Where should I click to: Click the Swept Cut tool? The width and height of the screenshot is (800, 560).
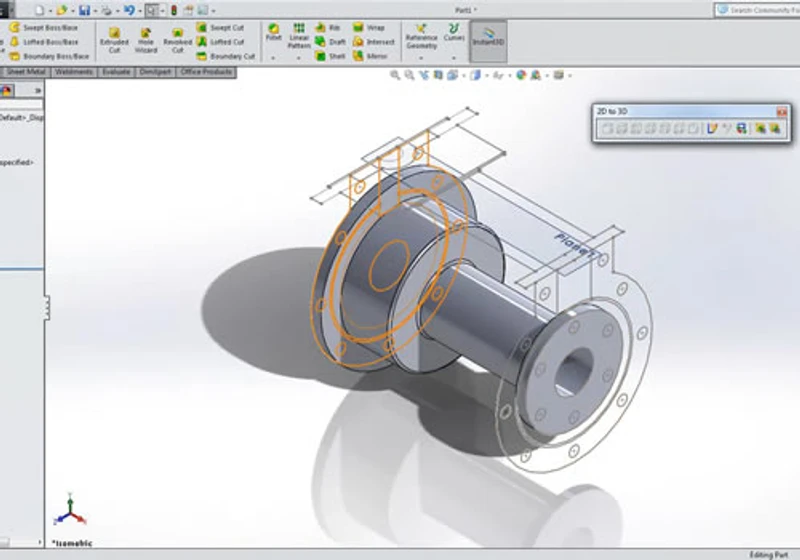[220, 28]
